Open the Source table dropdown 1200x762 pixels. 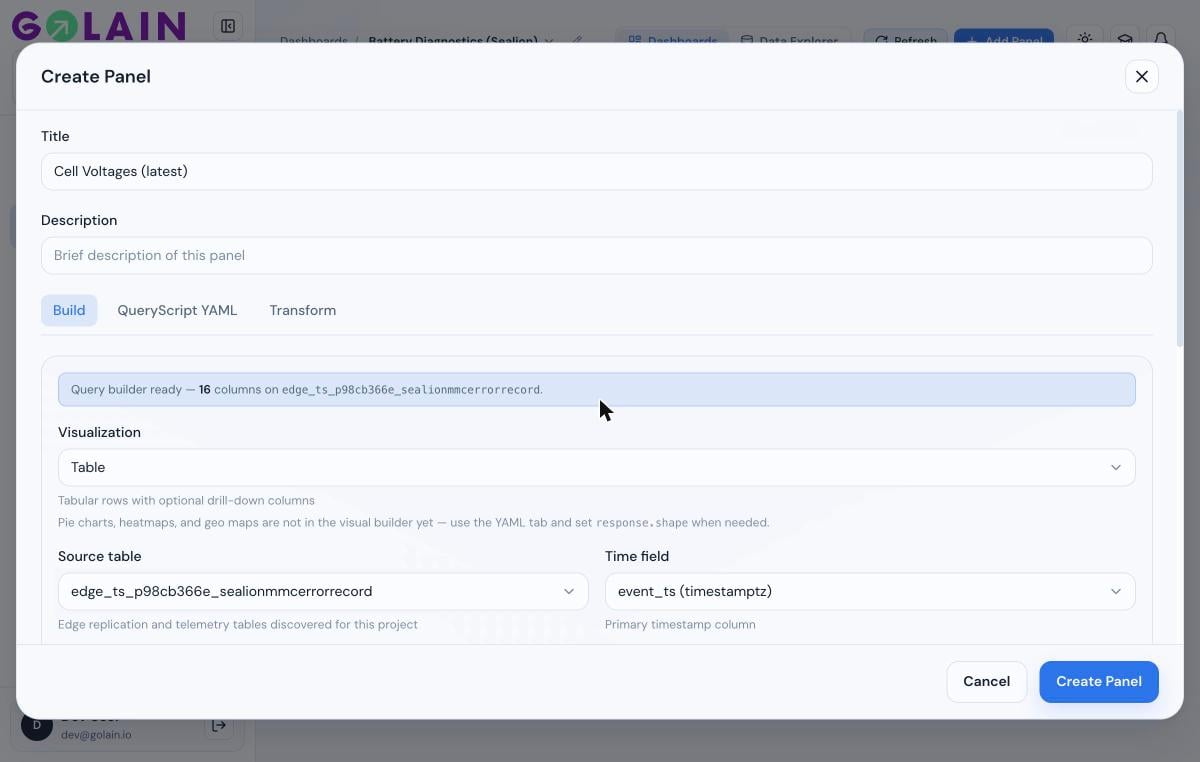pyautogui.click(x=323, y=591)
